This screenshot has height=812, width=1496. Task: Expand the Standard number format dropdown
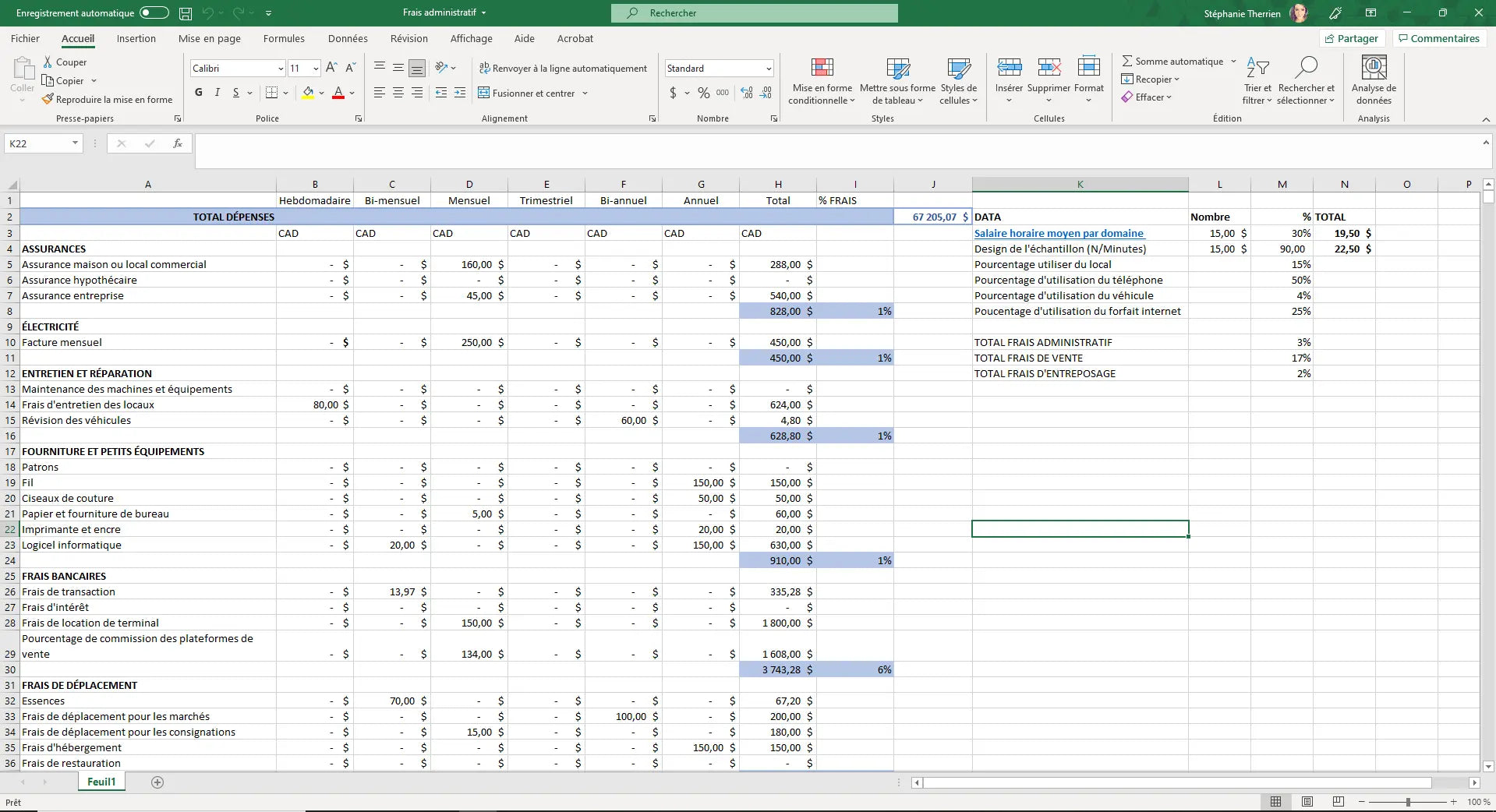pos(768,69)
